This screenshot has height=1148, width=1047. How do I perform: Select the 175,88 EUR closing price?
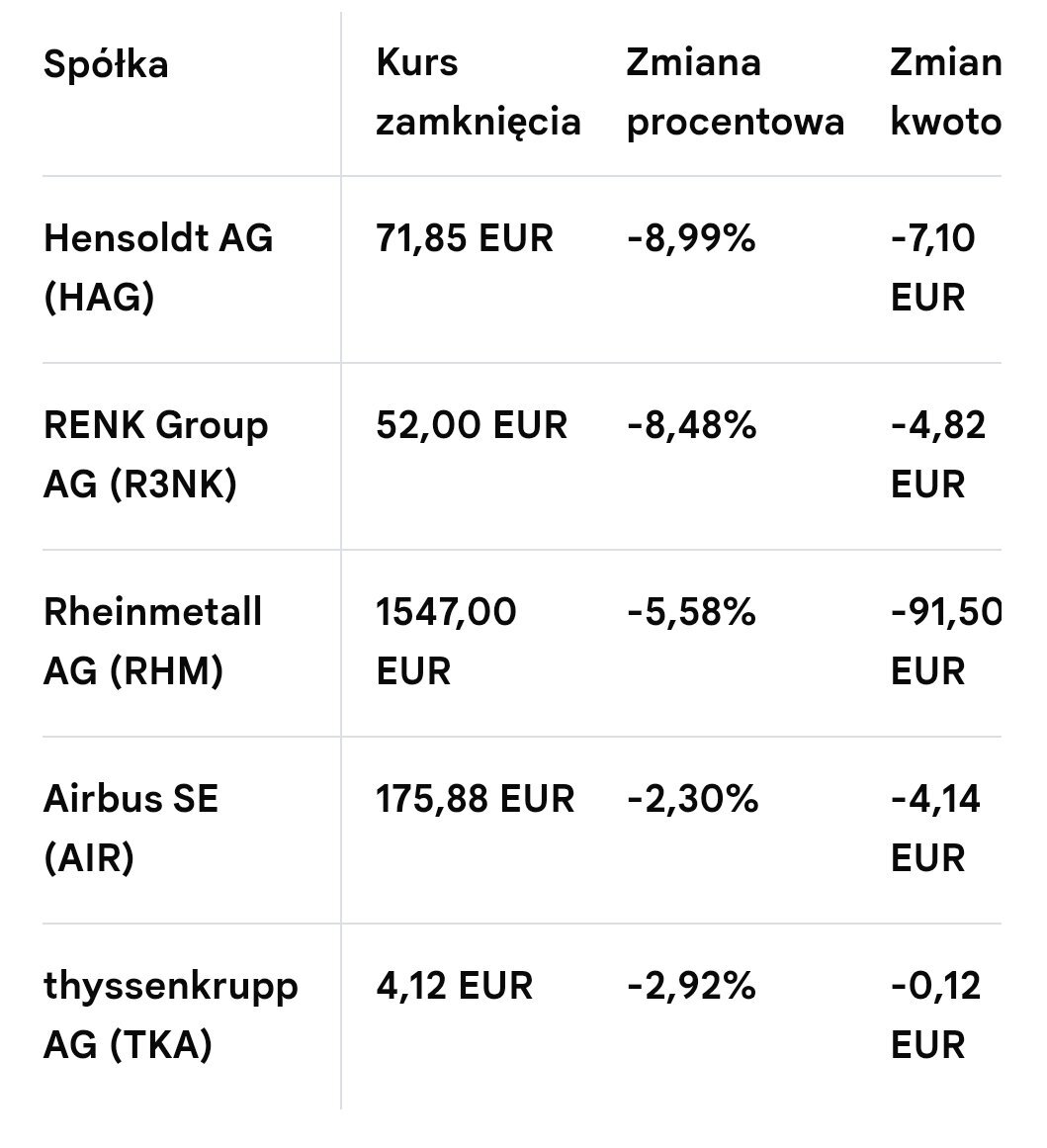(475, 799)
